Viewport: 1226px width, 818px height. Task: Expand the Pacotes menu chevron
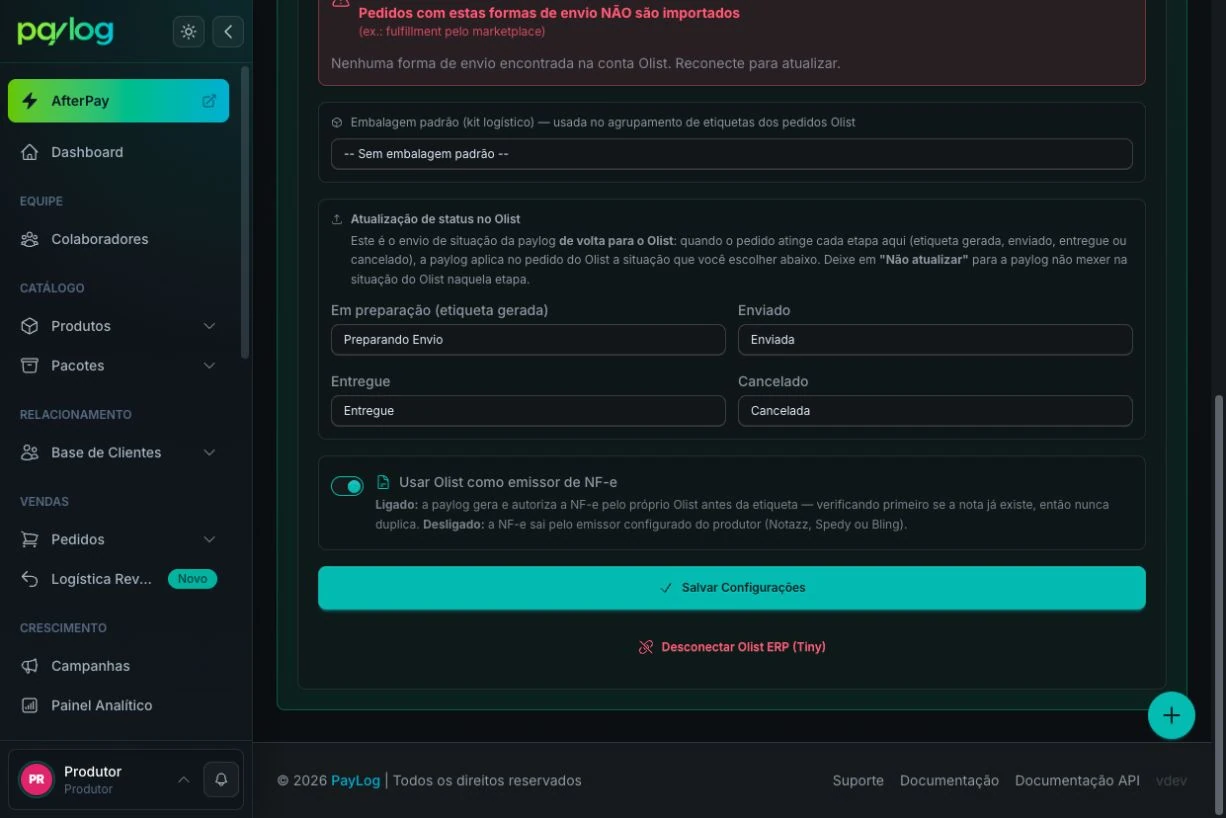[209, 366]
